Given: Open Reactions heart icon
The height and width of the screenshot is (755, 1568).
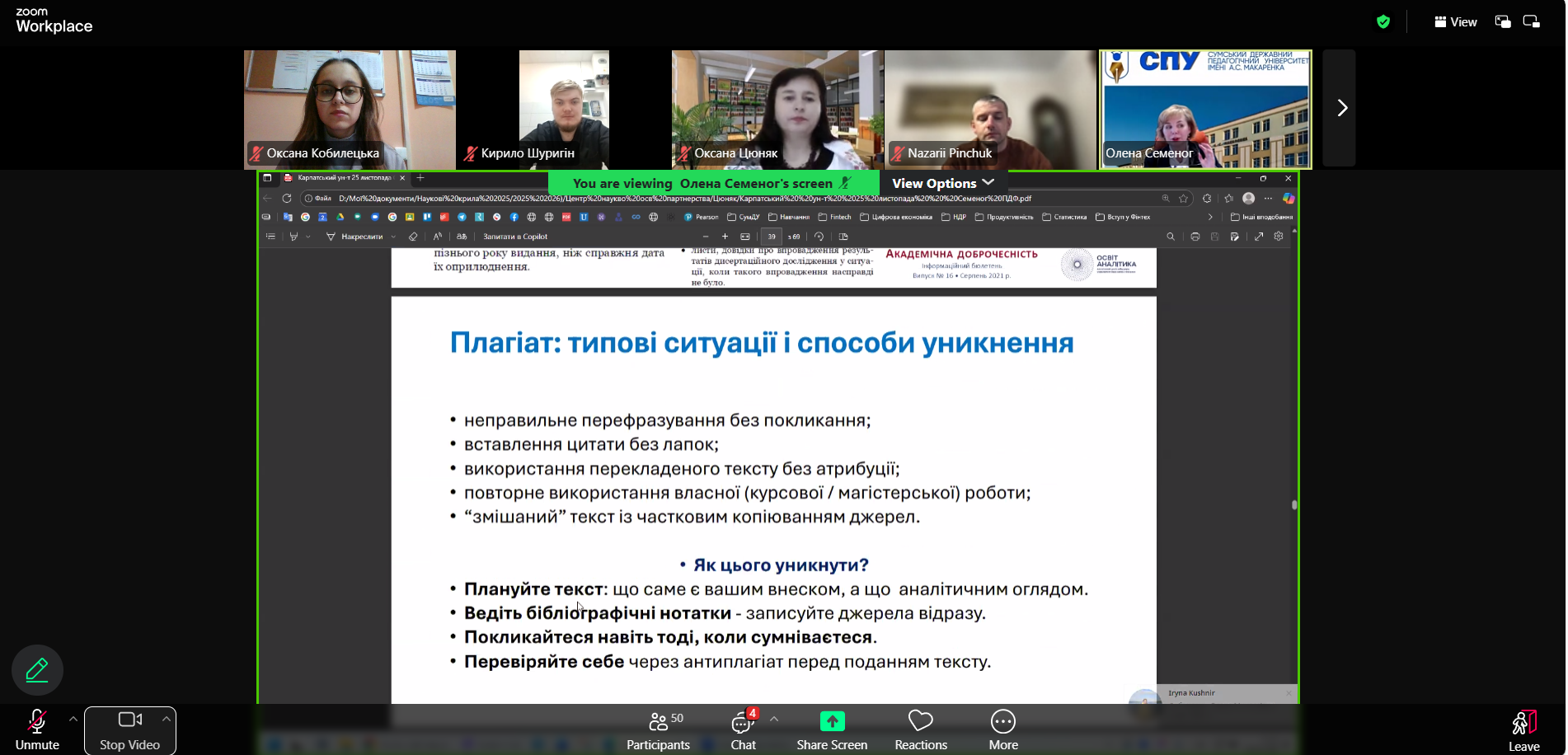Looking at the screenshot, I should coord(920,722).
